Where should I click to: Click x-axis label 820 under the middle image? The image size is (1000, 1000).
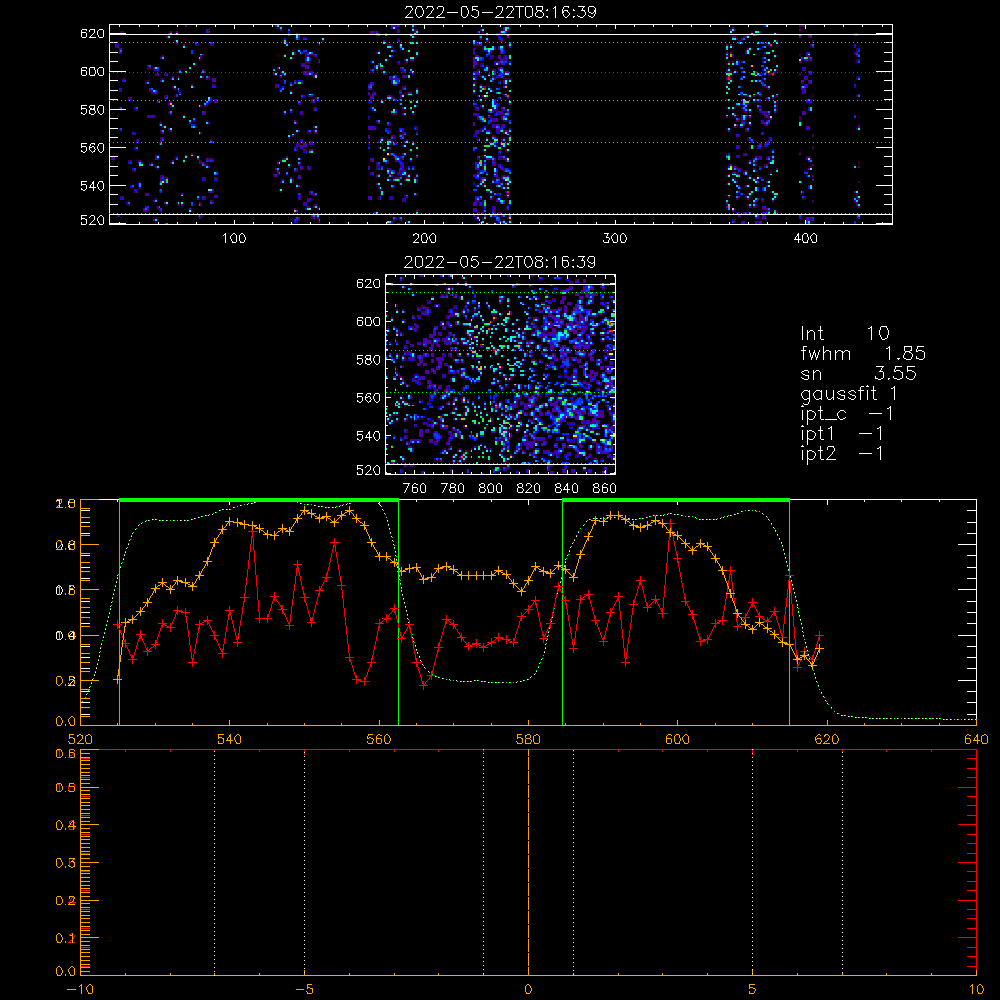[x=529, y=489]
